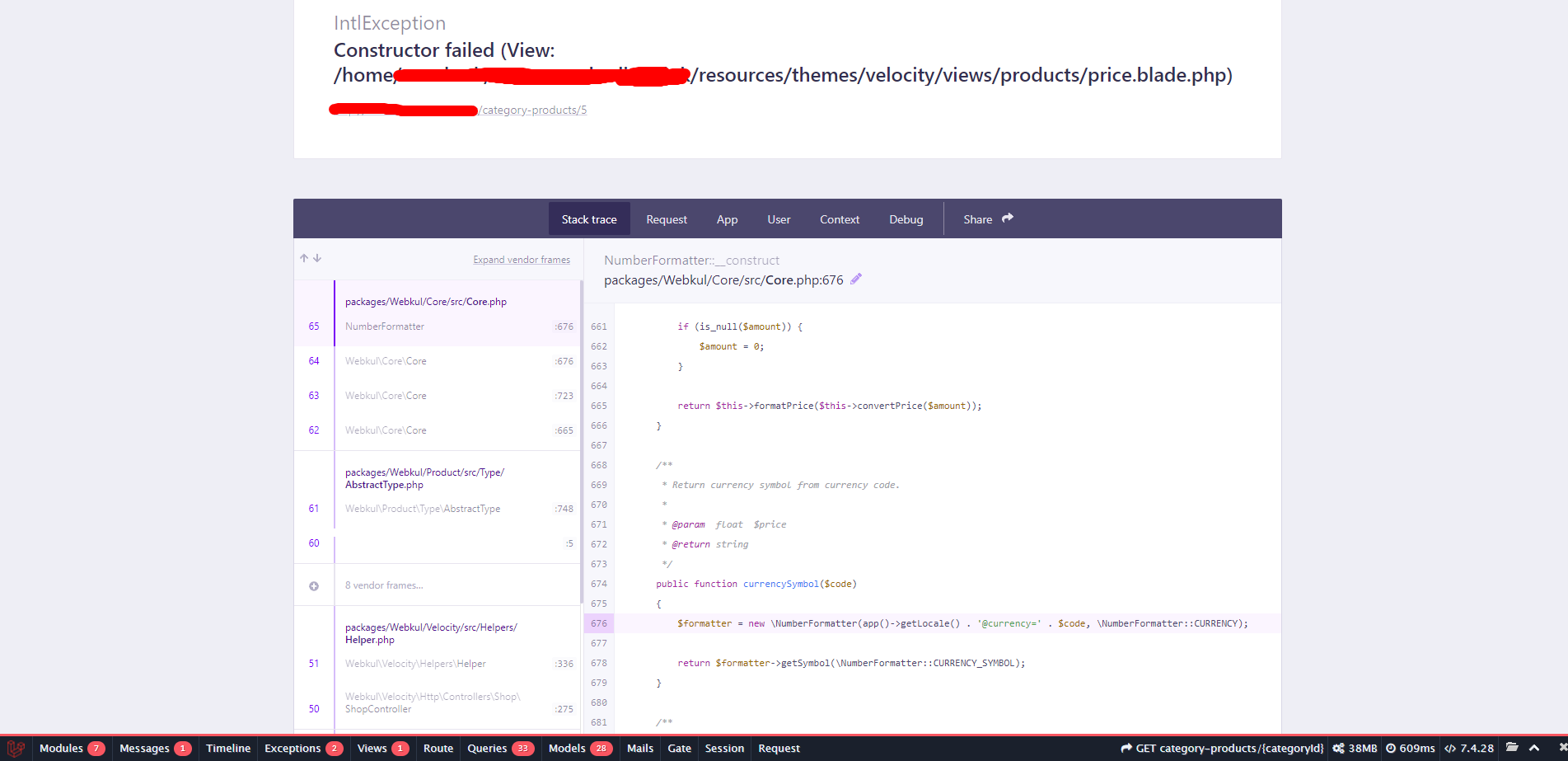
Task: Open the Gate debugbar tab
Action: (x=679, y=748)
